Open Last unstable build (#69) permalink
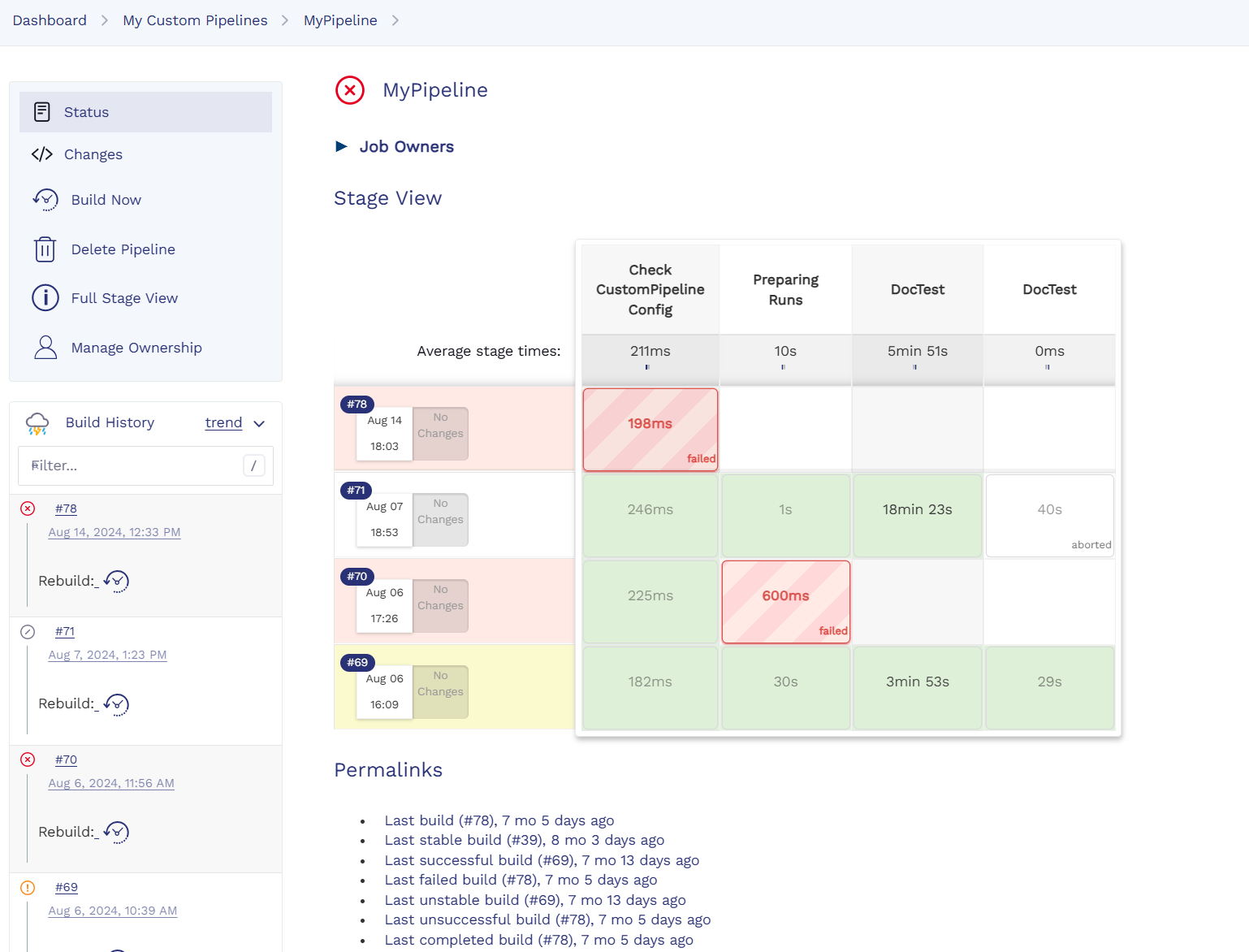 [x=535, y=900]
